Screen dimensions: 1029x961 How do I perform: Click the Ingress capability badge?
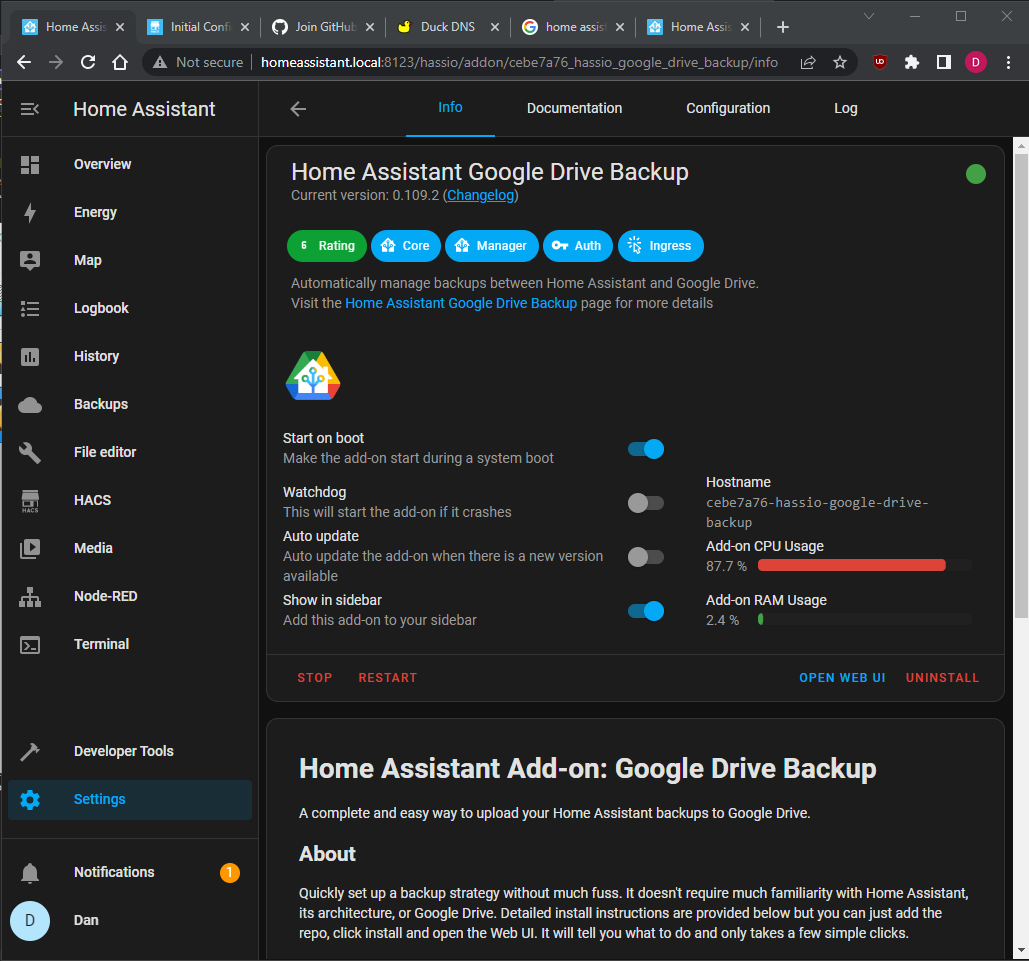[x=660, y=246]
